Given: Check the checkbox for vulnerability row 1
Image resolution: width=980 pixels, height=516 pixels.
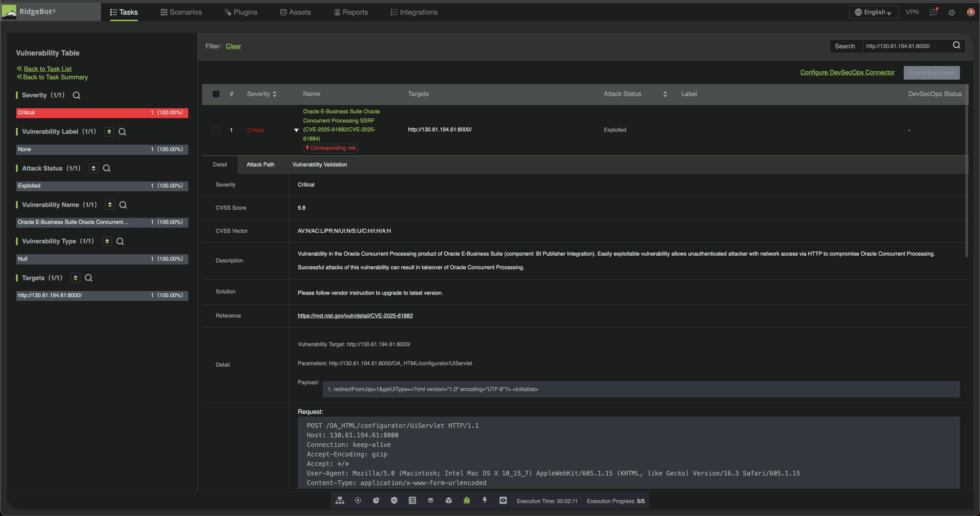Looking at the screenshot, I should pyautogui.click(x=216, y=130).
